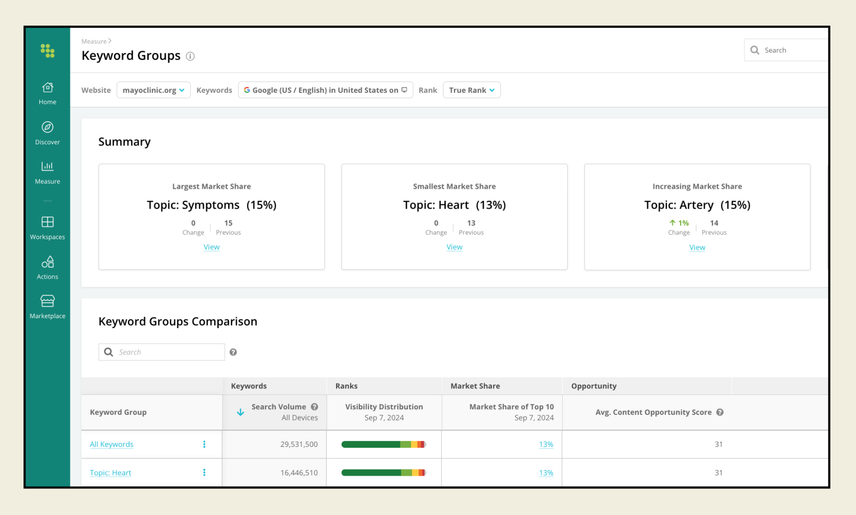The image size is (856, 515).
Task: Click Market Share of Top 10 header
Action: [512, 407]
